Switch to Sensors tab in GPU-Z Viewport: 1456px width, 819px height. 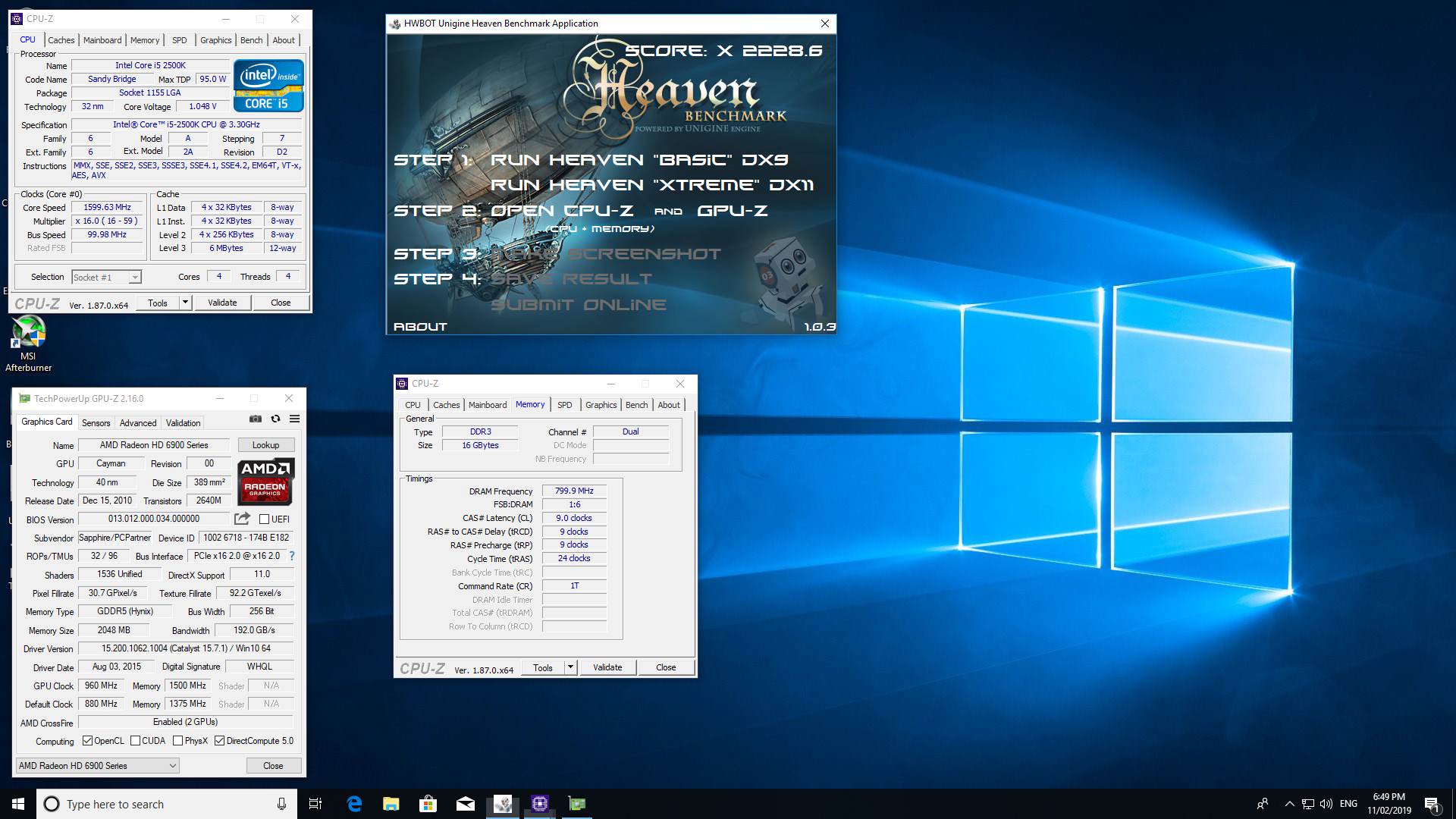click(96, 423)
